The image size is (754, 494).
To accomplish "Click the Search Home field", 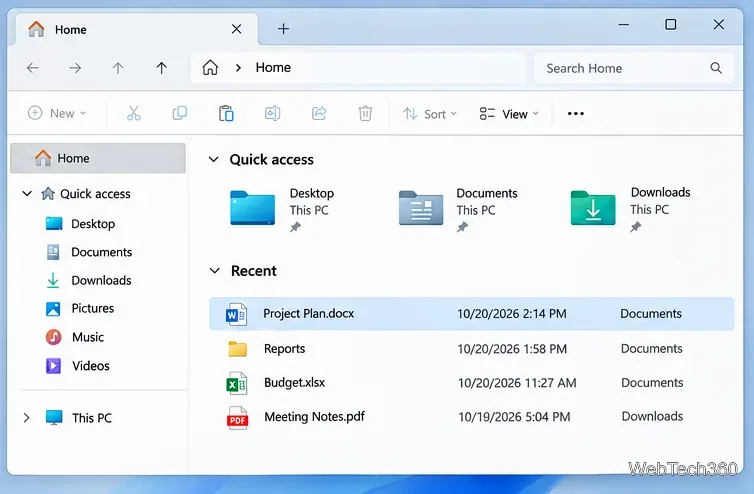I will click(634, 68).
